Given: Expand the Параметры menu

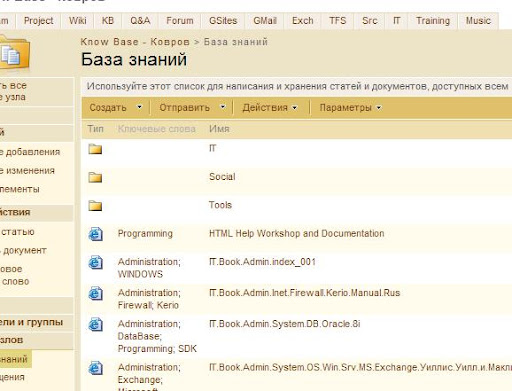Looking at the screenshot, I should [351, 108].
